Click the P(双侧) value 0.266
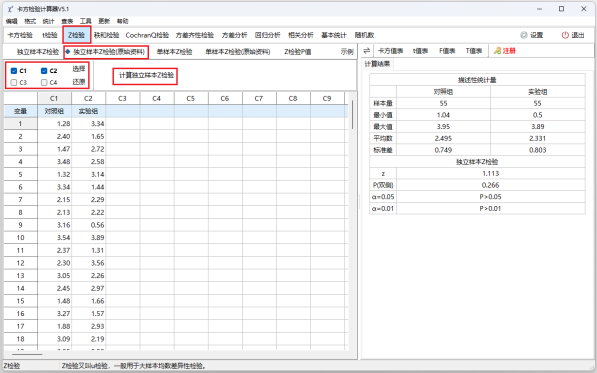 pyautogui.click(x=491, y=185)
